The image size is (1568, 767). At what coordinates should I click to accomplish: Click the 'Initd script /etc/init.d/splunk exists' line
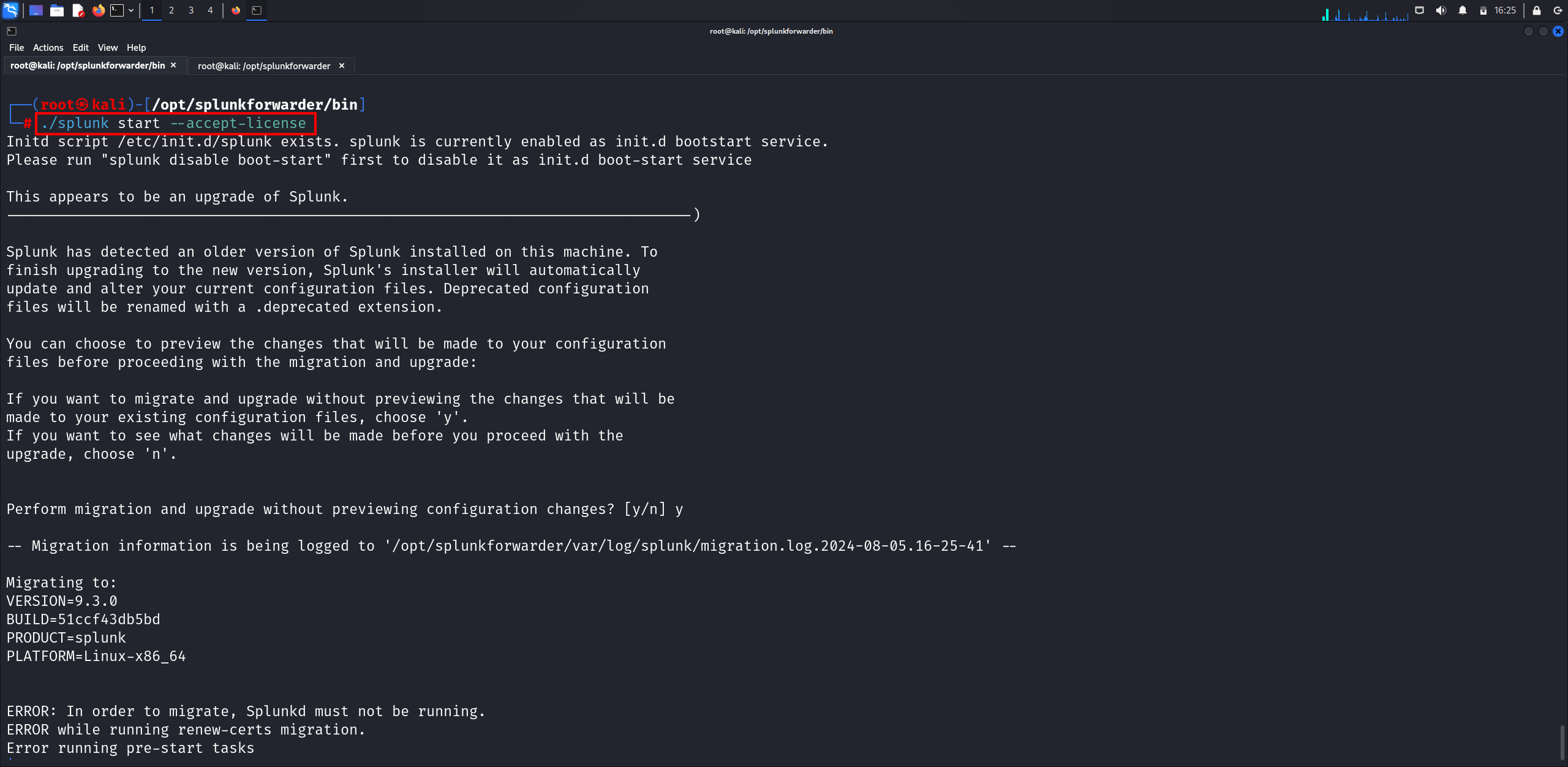coord(417,142)
